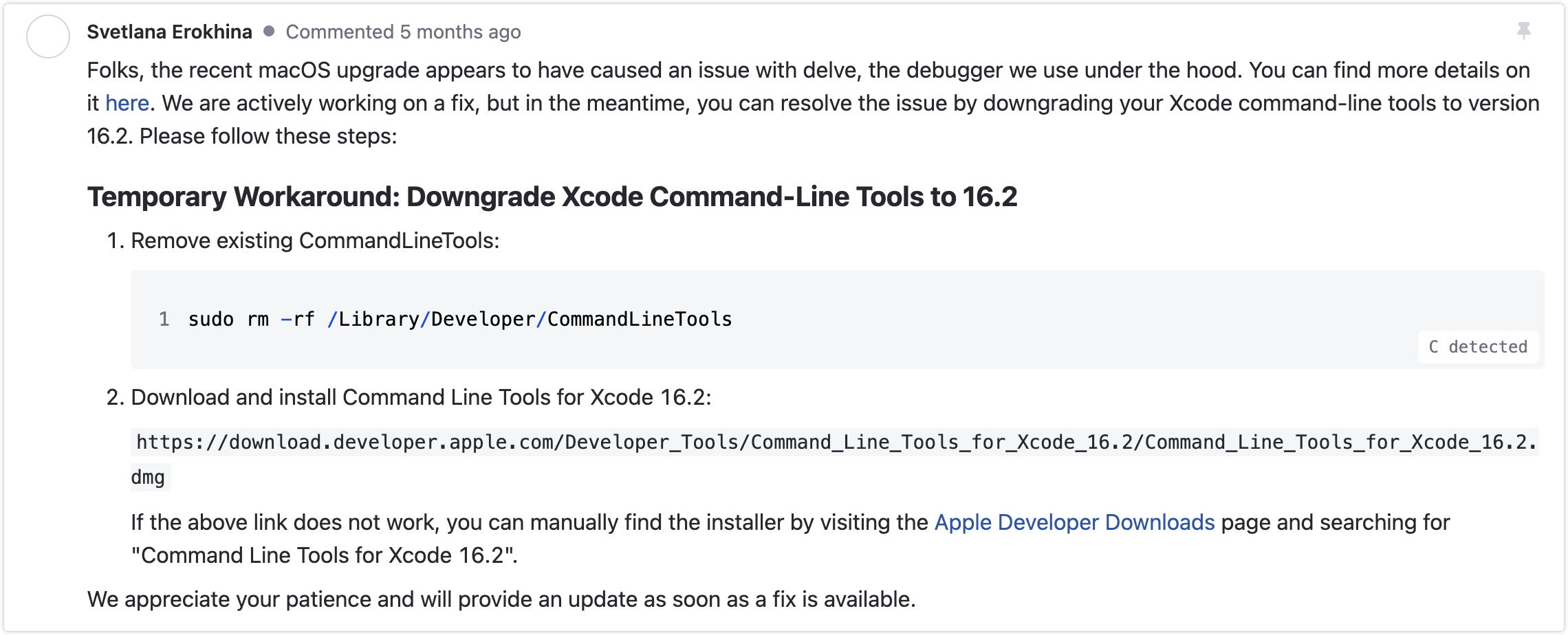
Task: Click the download.developer.apple.com URL text
Action: pos(835,442)
